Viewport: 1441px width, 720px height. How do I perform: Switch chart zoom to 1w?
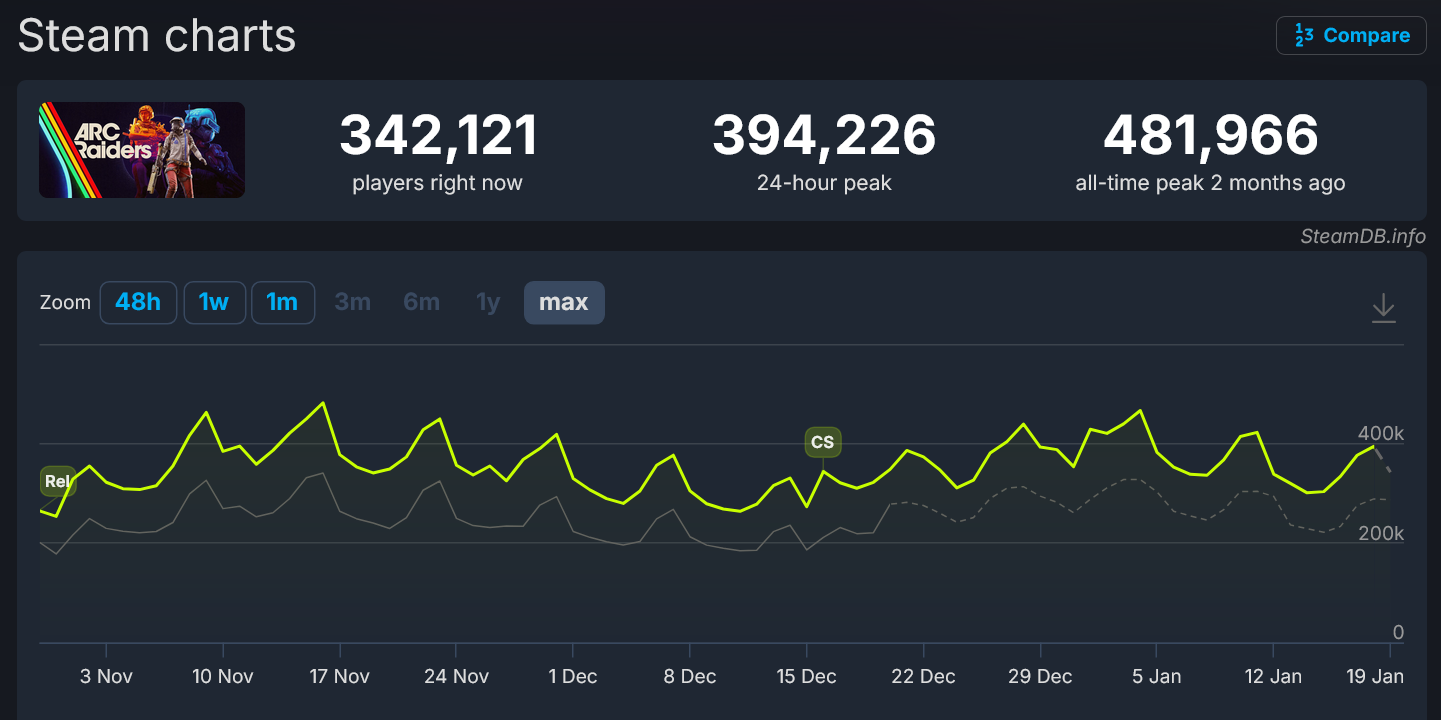(214, 302)
